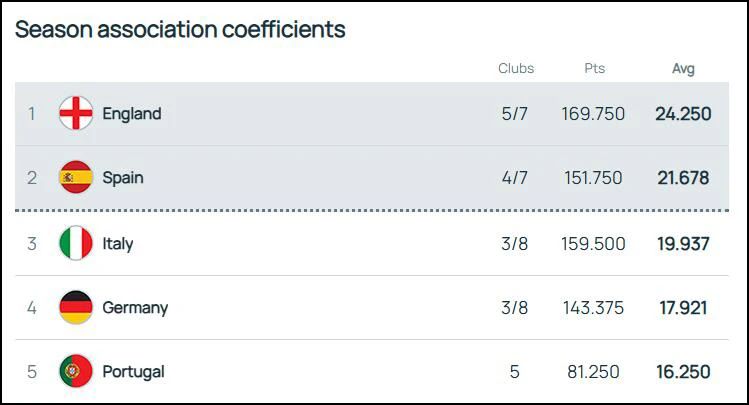The height and width of the screenshot is (405, 749).
Task: Sort table by Avg column header
Action: pos(683,69)
